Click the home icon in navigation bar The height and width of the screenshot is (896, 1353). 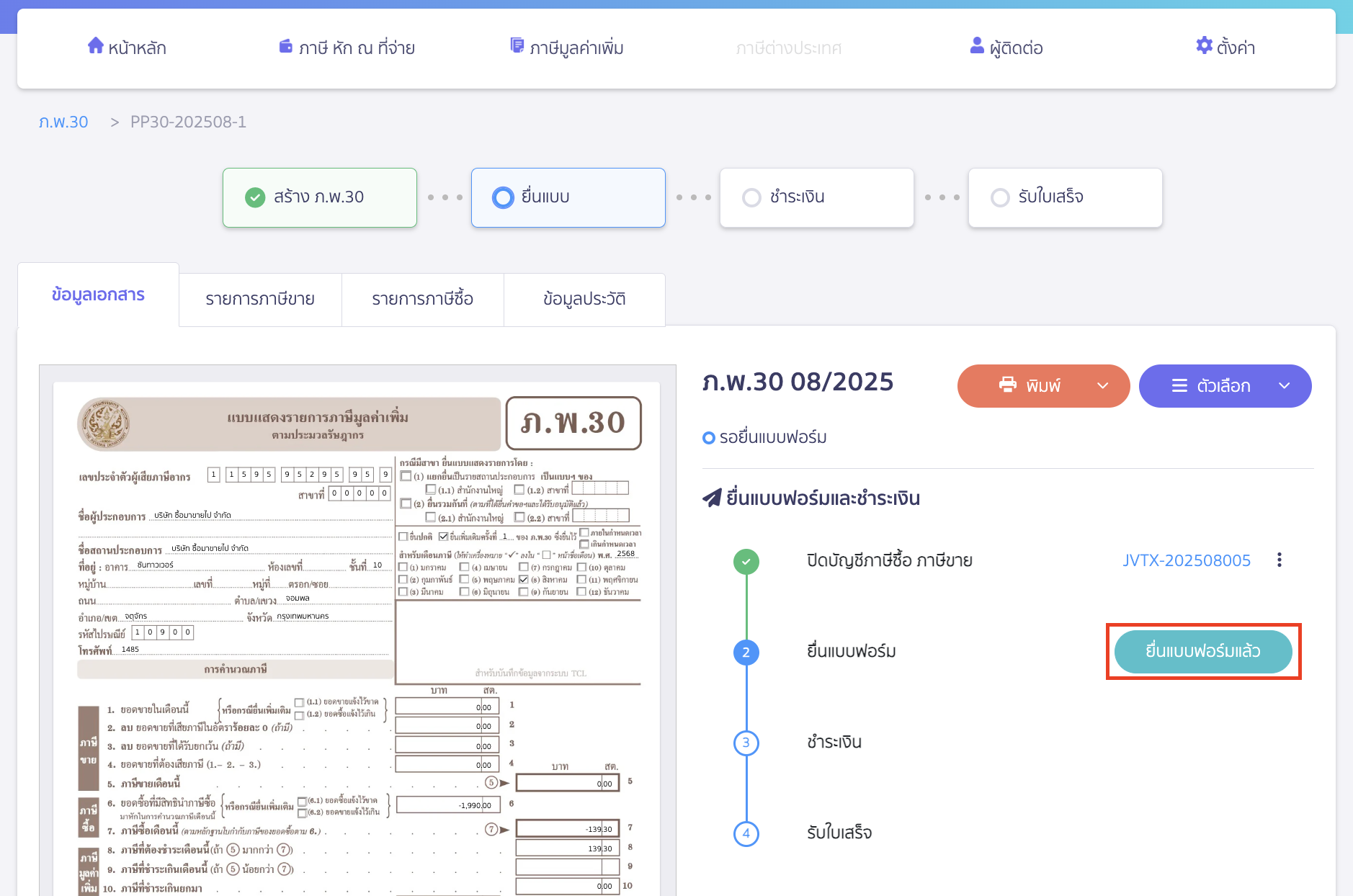click(95, 46)
